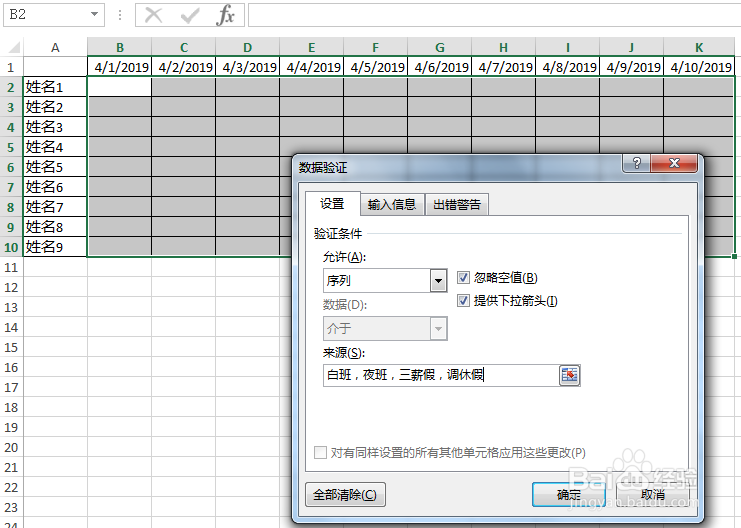Click cell containing 姓名2

(55, 107)
